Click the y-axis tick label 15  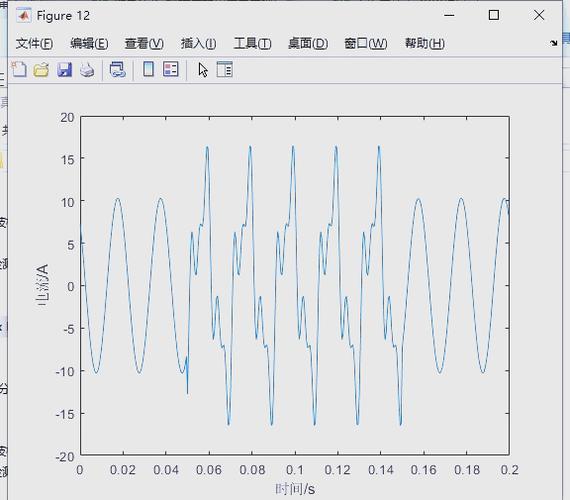coord(68,160)
